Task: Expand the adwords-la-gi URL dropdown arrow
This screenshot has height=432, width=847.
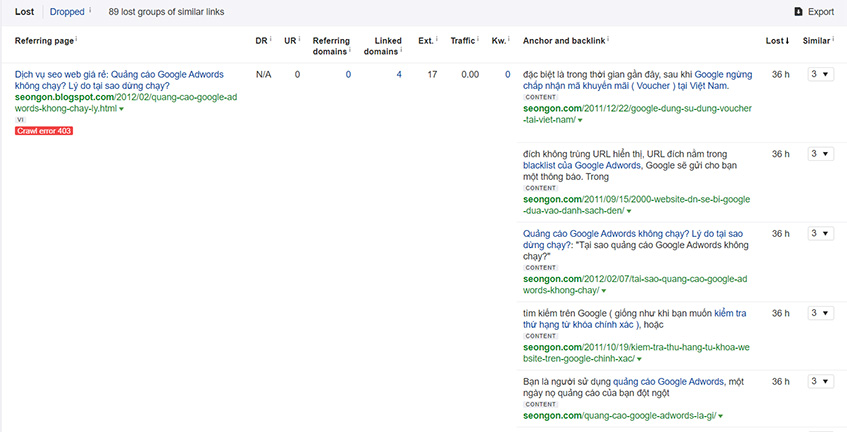Action: [x=721, y=416]
